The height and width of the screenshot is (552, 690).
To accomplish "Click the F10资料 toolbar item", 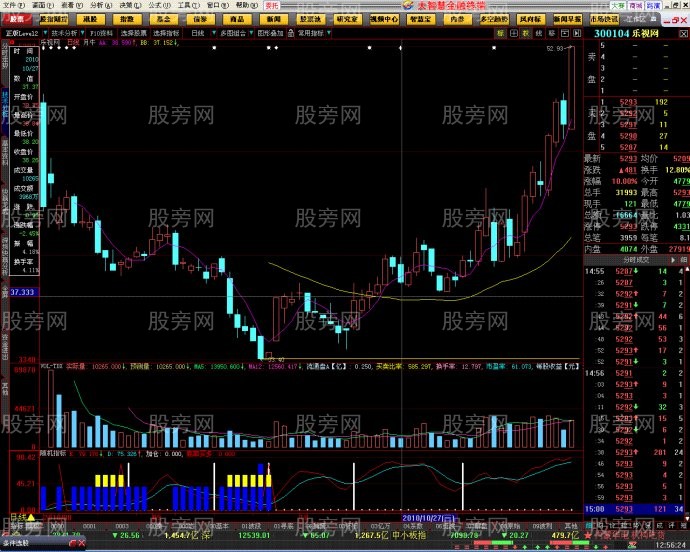I will point(101,33).
